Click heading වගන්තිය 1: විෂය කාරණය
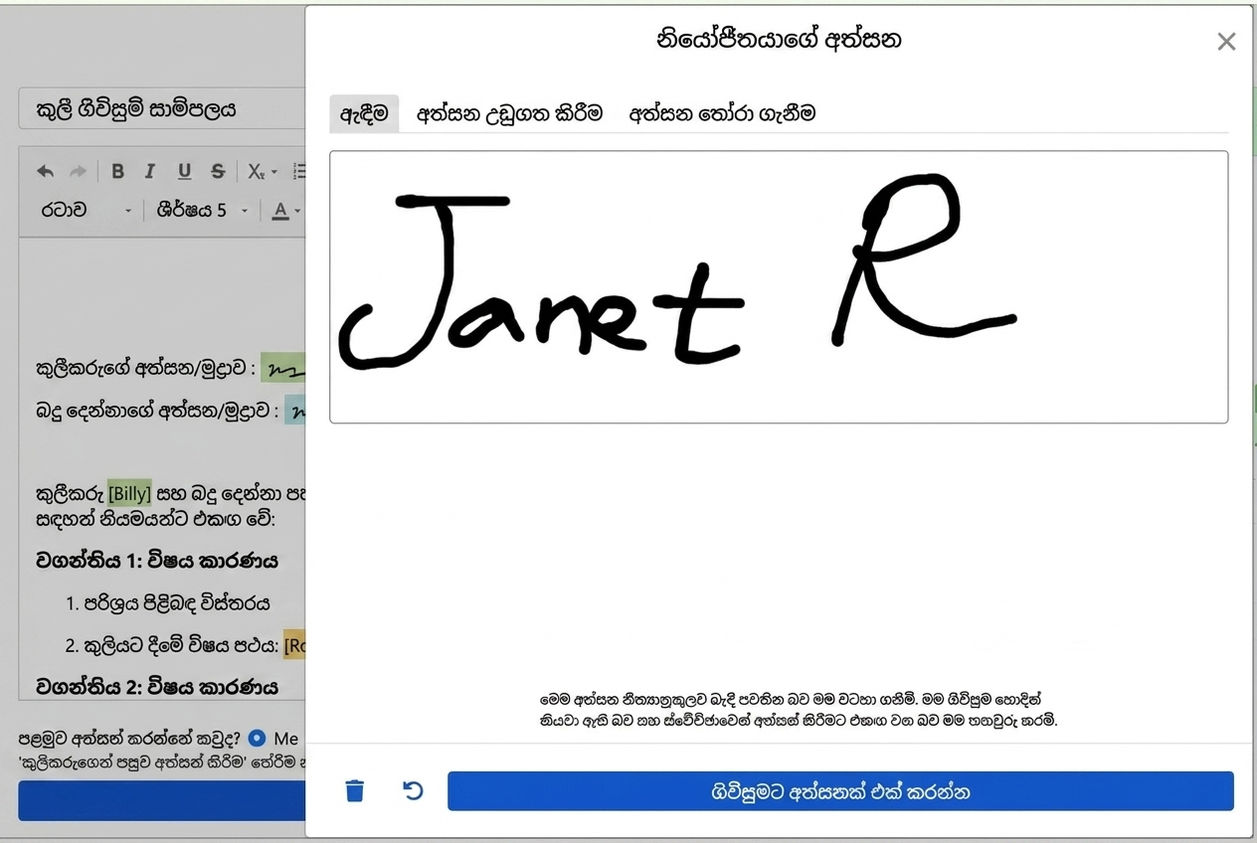 click(156, 560)
